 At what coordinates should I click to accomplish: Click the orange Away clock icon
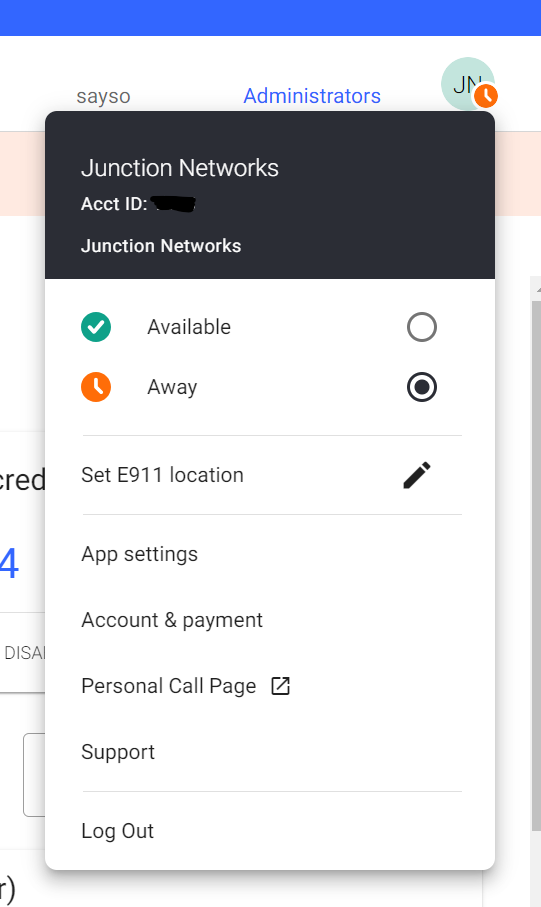coord(96,387)
